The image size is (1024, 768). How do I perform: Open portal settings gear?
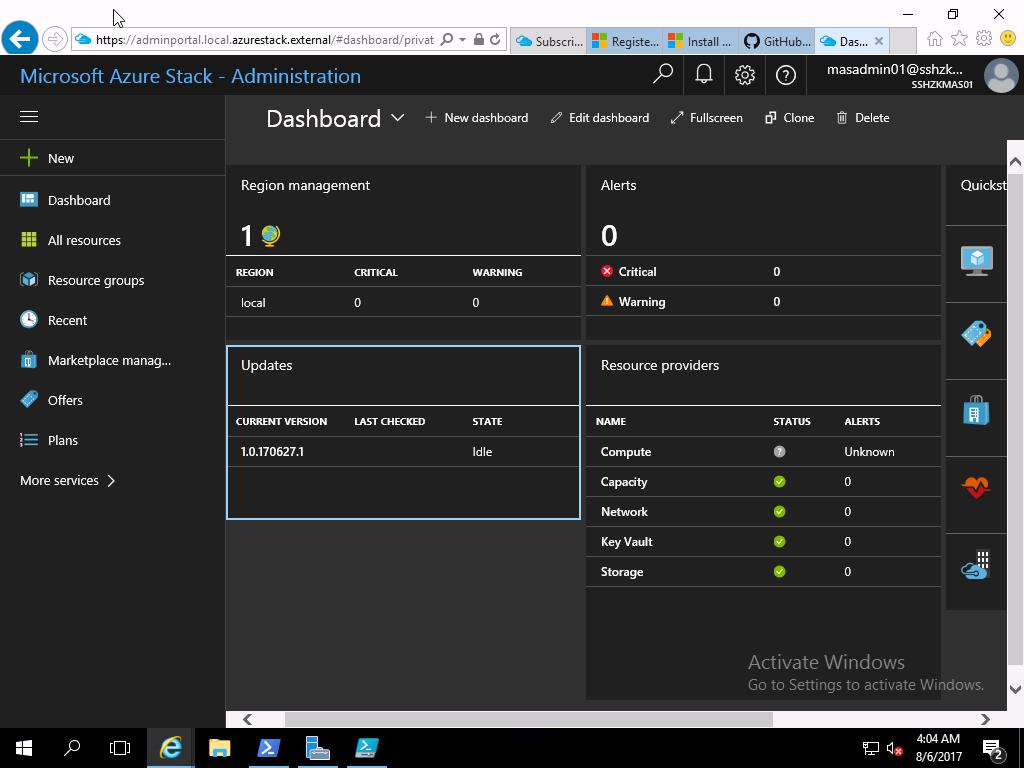pyautogui.click(x=744, y=75)
